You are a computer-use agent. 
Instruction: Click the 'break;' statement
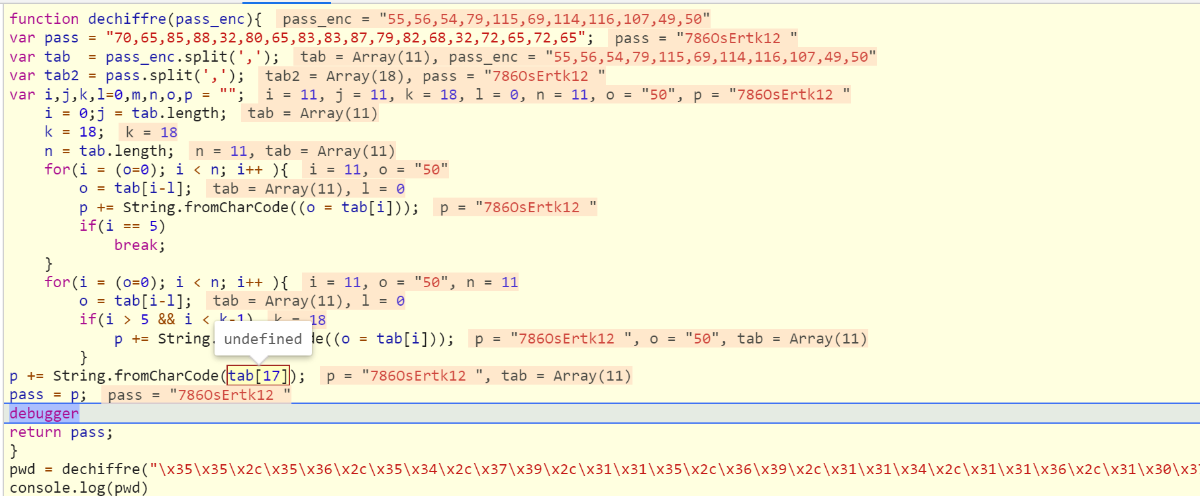(x=139, y=246)
